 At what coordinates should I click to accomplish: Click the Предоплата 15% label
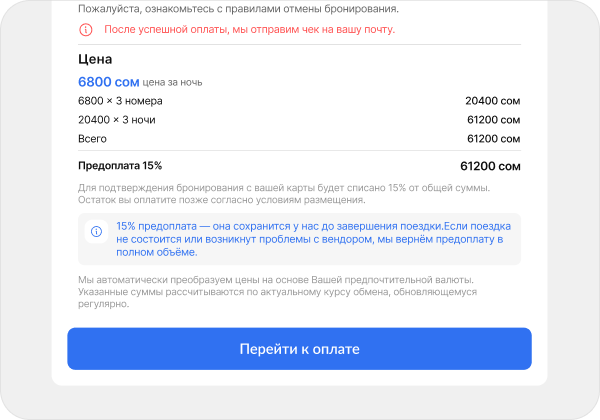(119, 166)
